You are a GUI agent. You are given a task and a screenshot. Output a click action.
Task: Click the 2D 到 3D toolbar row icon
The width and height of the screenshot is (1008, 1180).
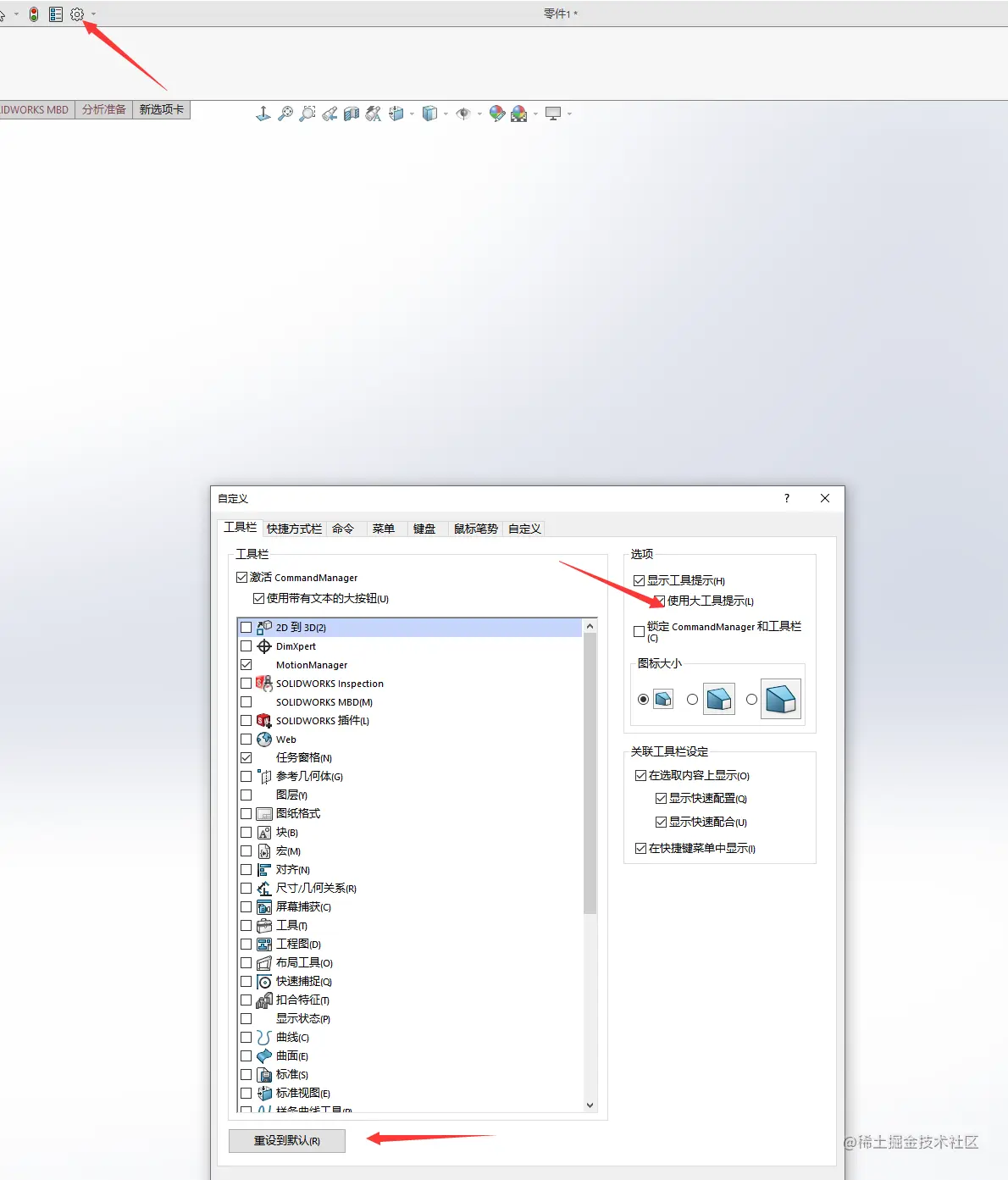click(264, 628)
